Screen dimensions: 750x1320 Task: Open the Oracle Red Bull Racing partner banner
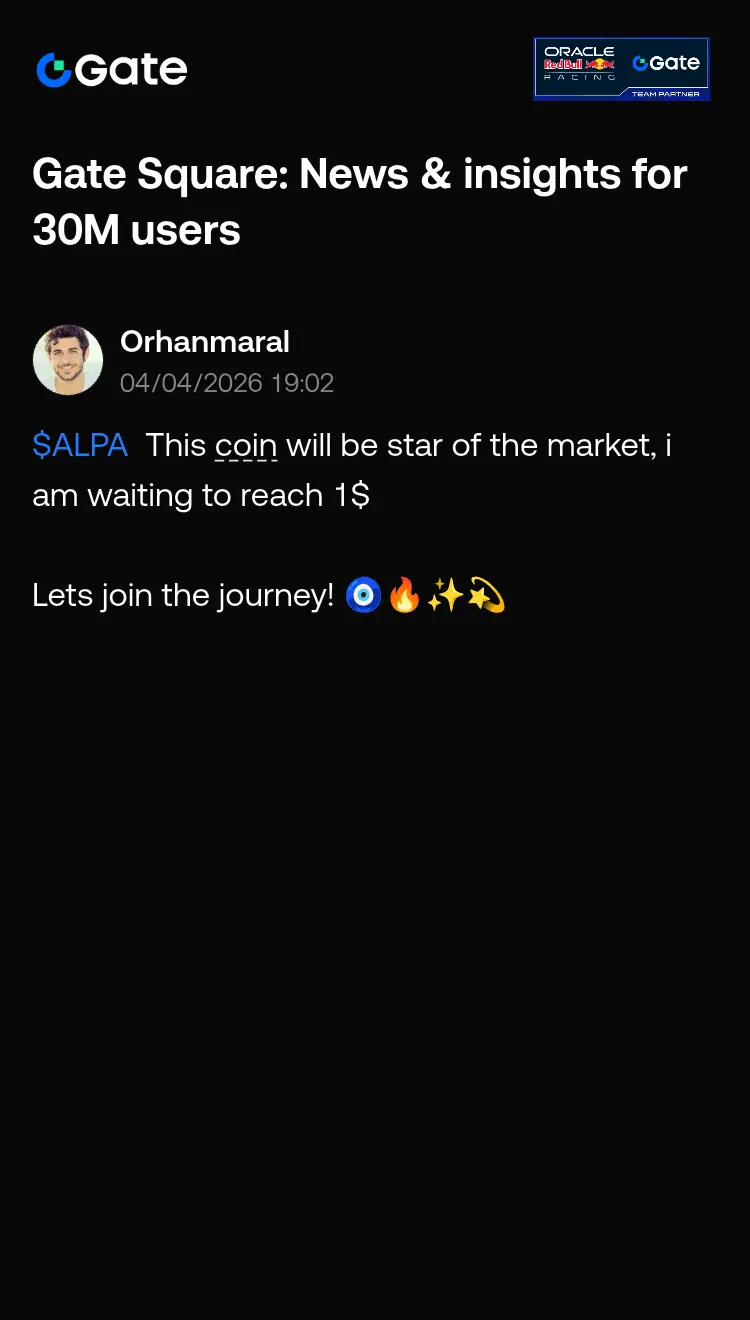(621, 68)
